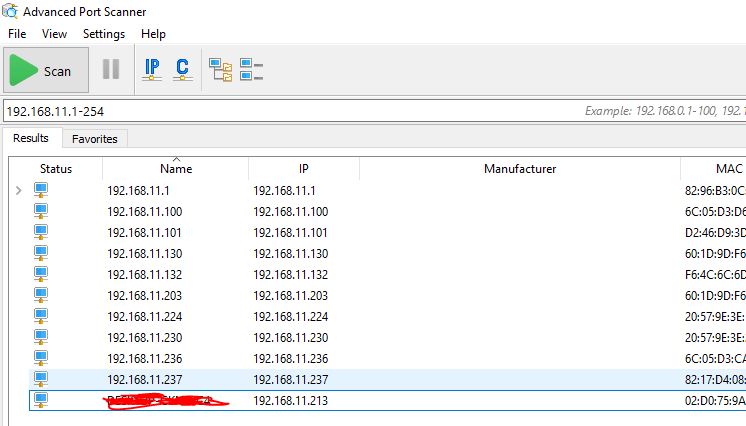Start scanning with the Scan button
The width and height of the screenshot is (746, 426).
click(46, 70)
